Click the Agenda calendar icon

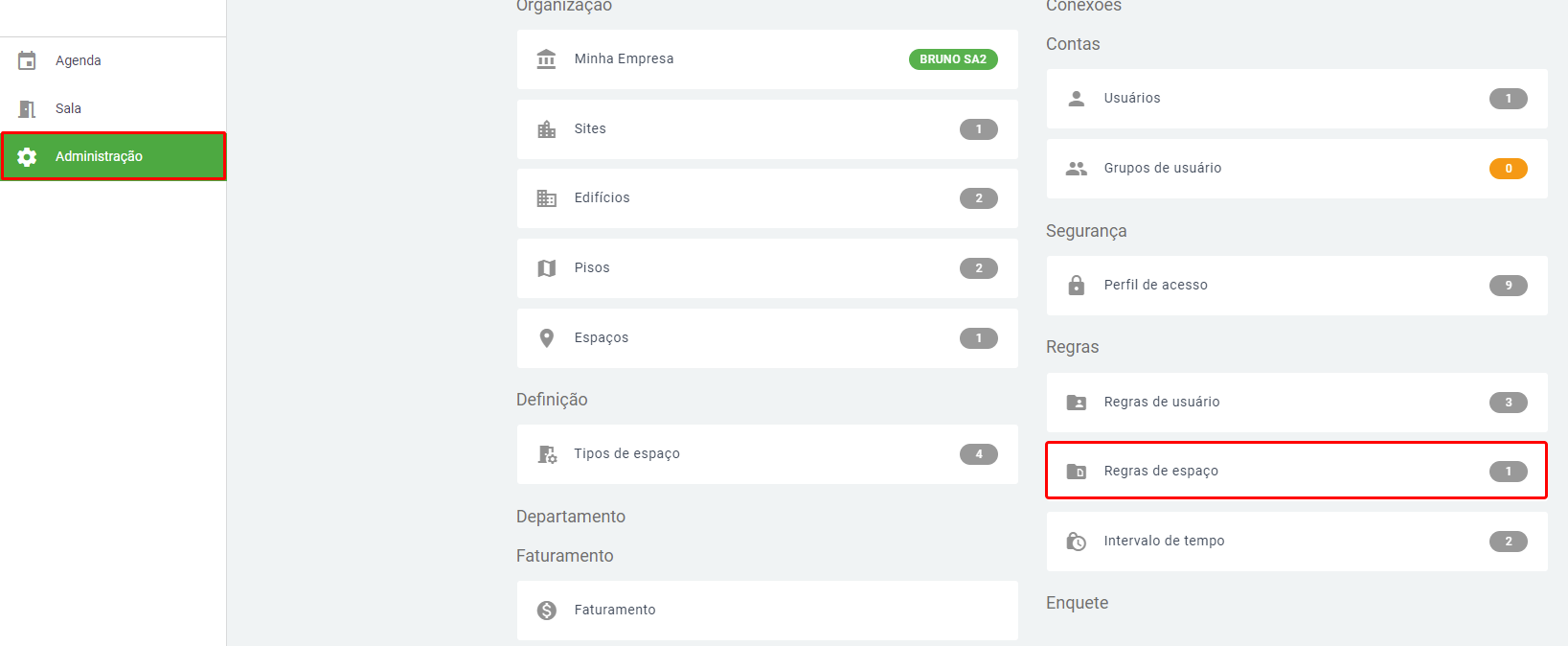coord(27,60)
